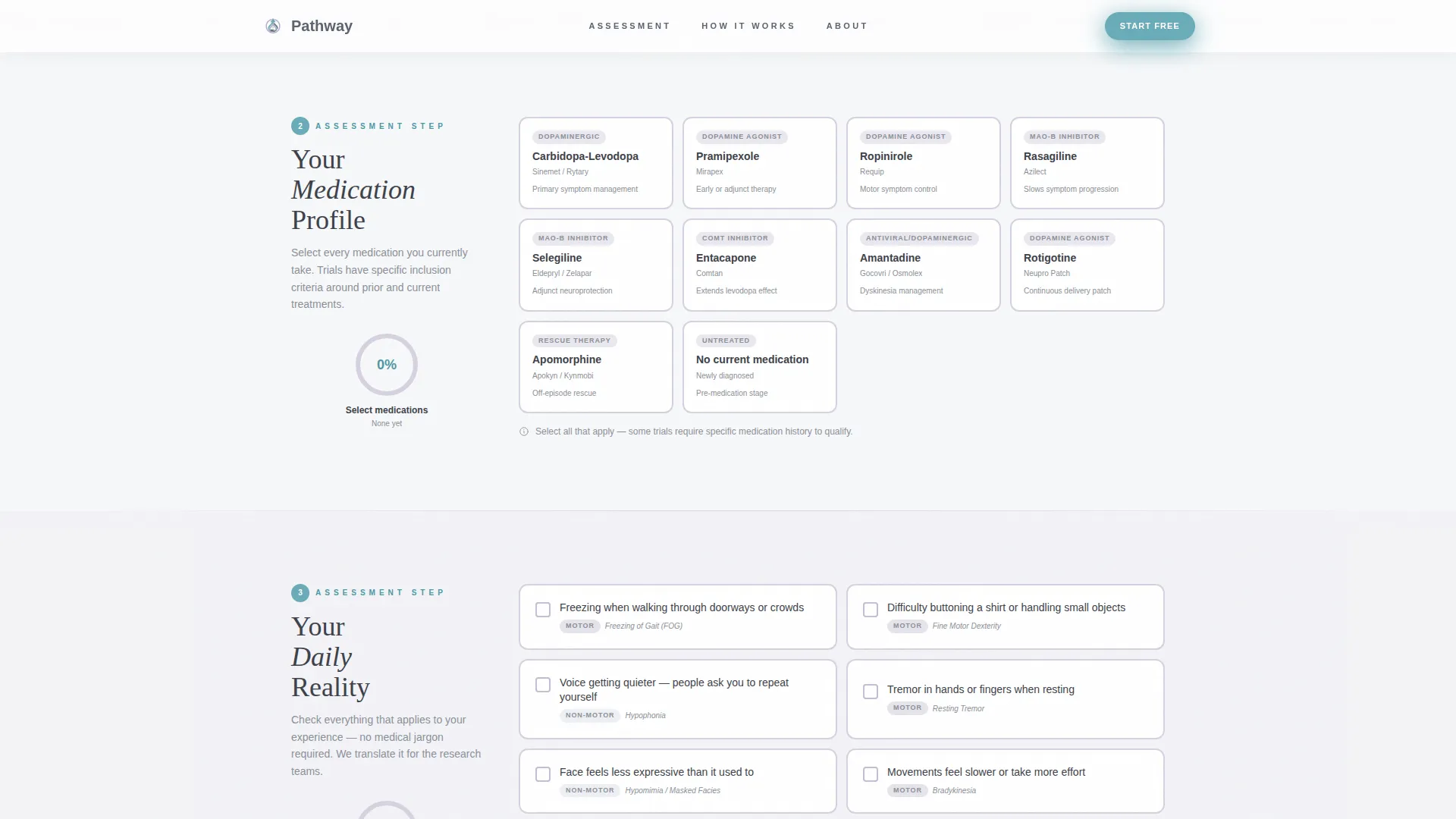1456x819 pixels.
Task: Check 'Face feels less expressive' box
Action: (543, 774)
